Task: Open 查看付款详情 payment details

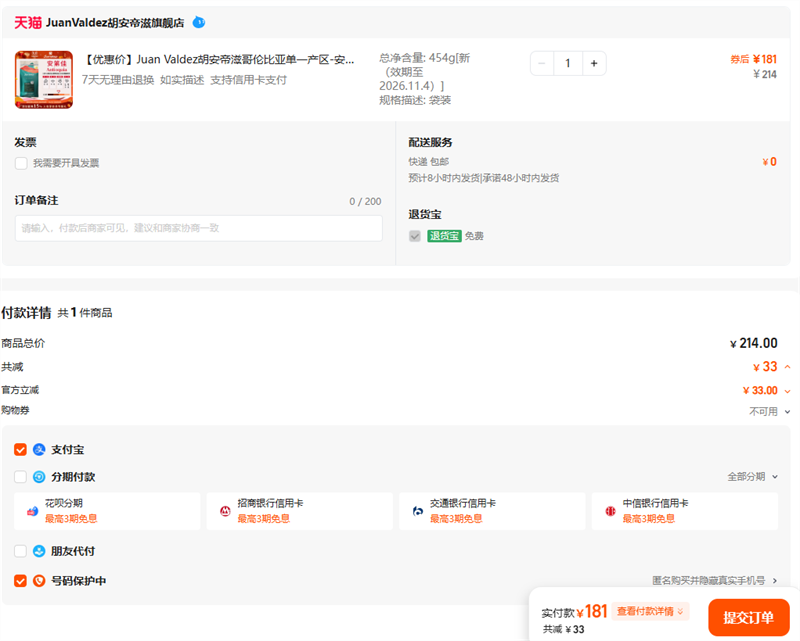Action: click(651, 612)
